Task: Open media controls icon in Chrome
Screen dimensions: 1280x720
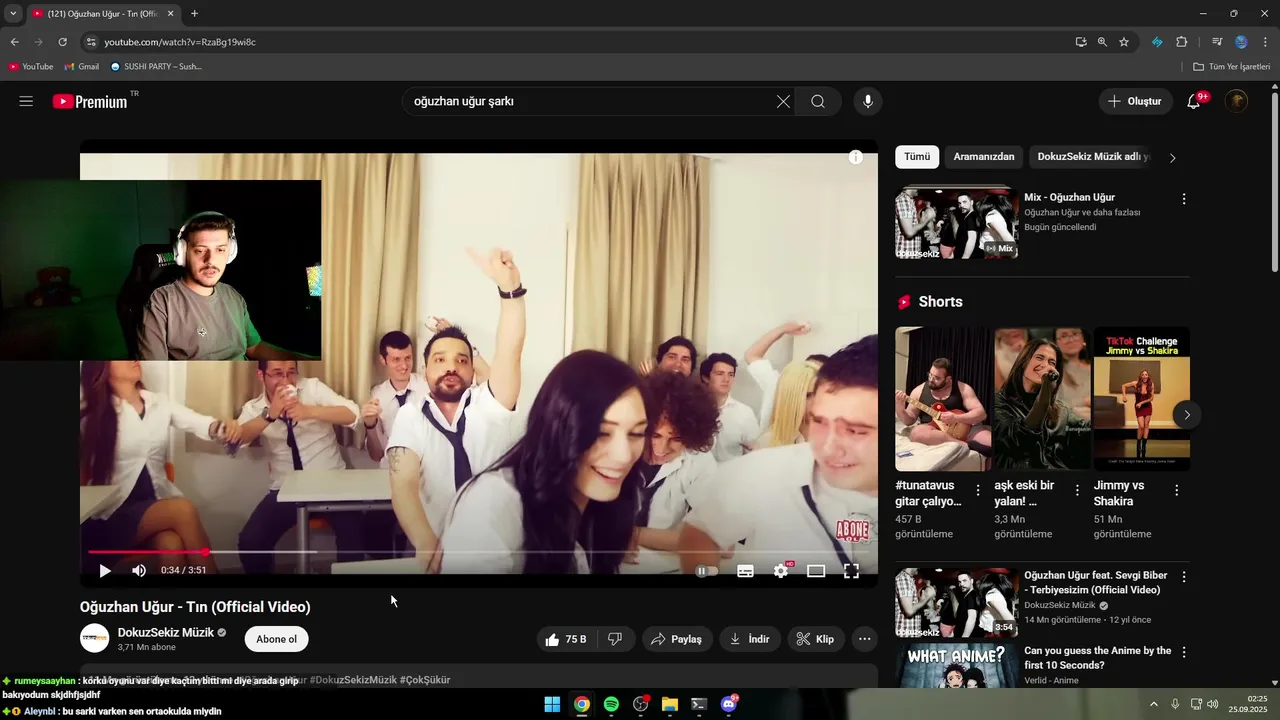Action: [x=1217, y=42]
